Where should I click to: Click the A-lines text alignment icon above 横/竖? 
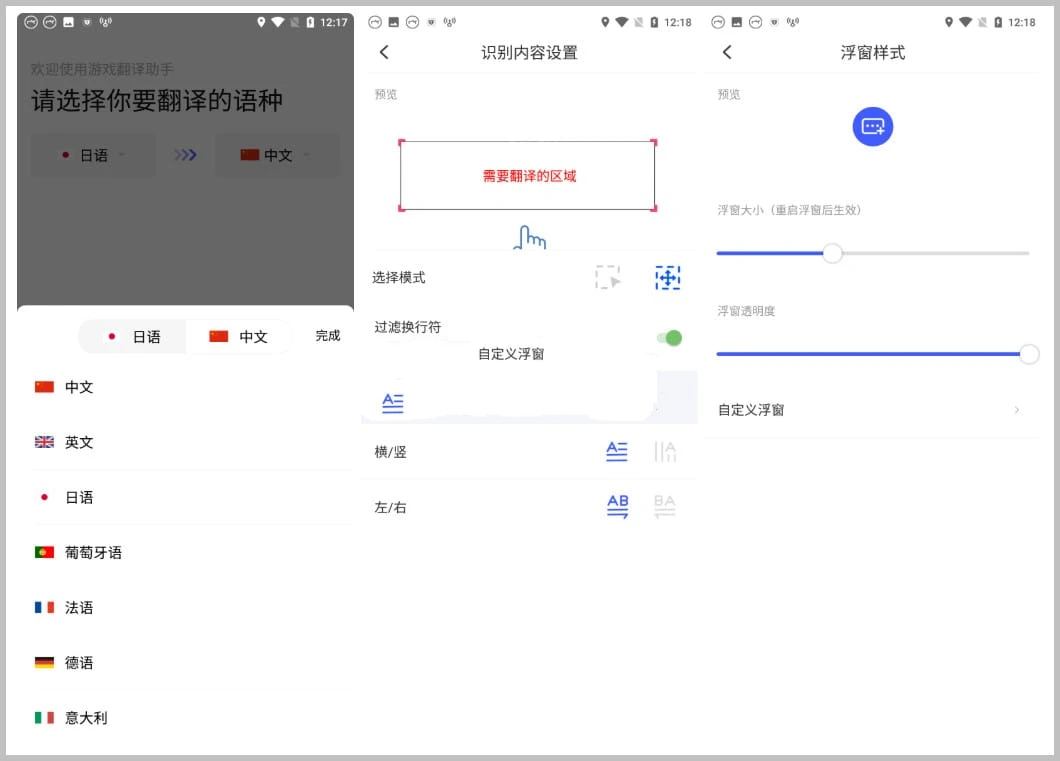point(392,403)
